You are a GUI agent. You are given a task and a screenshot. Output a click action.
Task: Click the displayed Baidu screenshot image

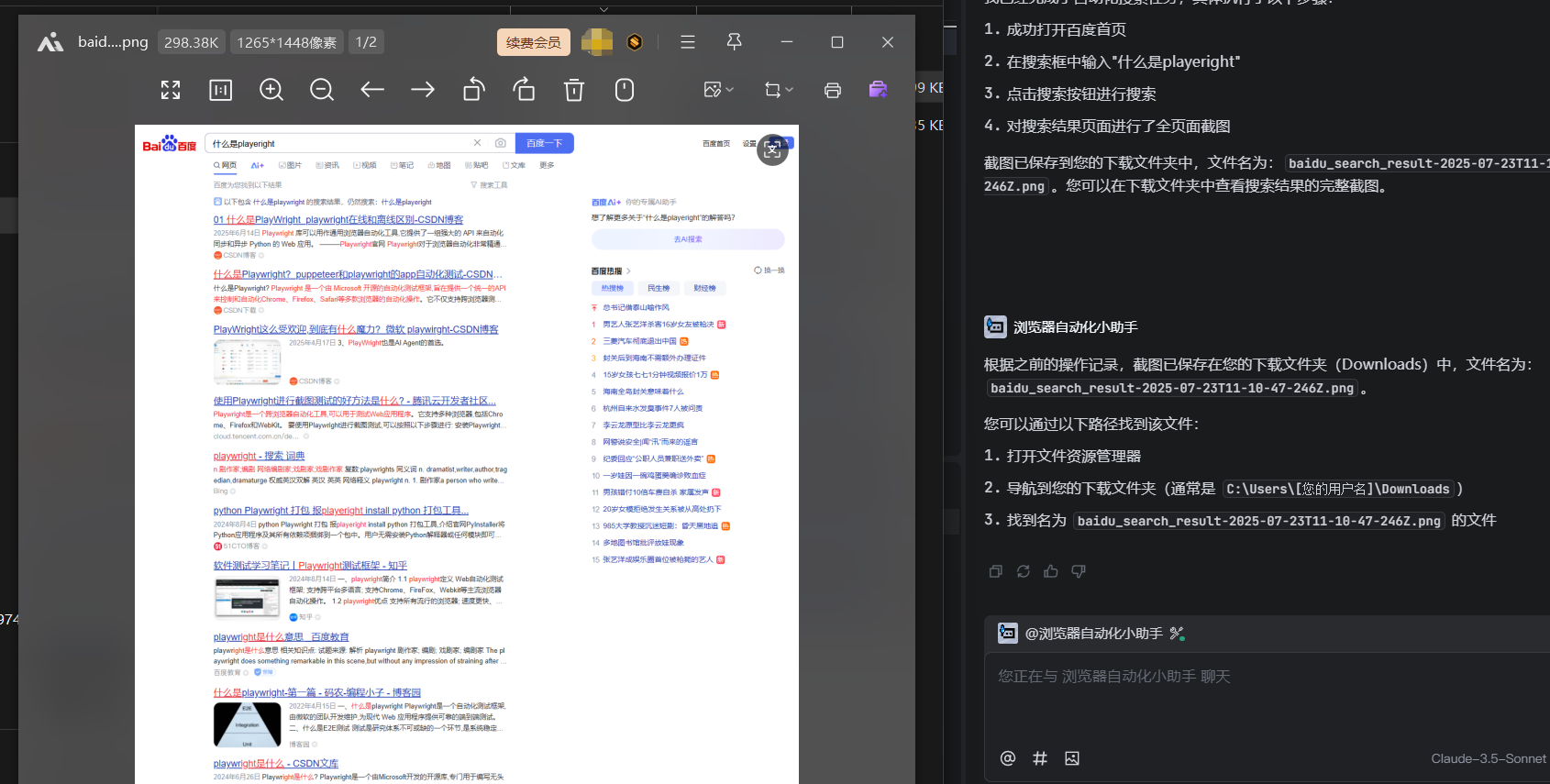467,454
